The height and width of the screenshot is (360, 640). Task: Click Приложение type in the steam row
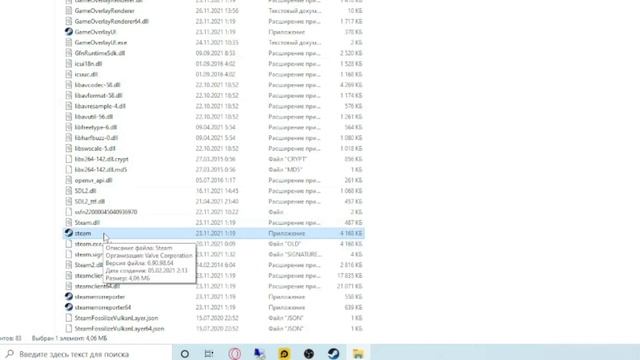click(x=287, y=233)
